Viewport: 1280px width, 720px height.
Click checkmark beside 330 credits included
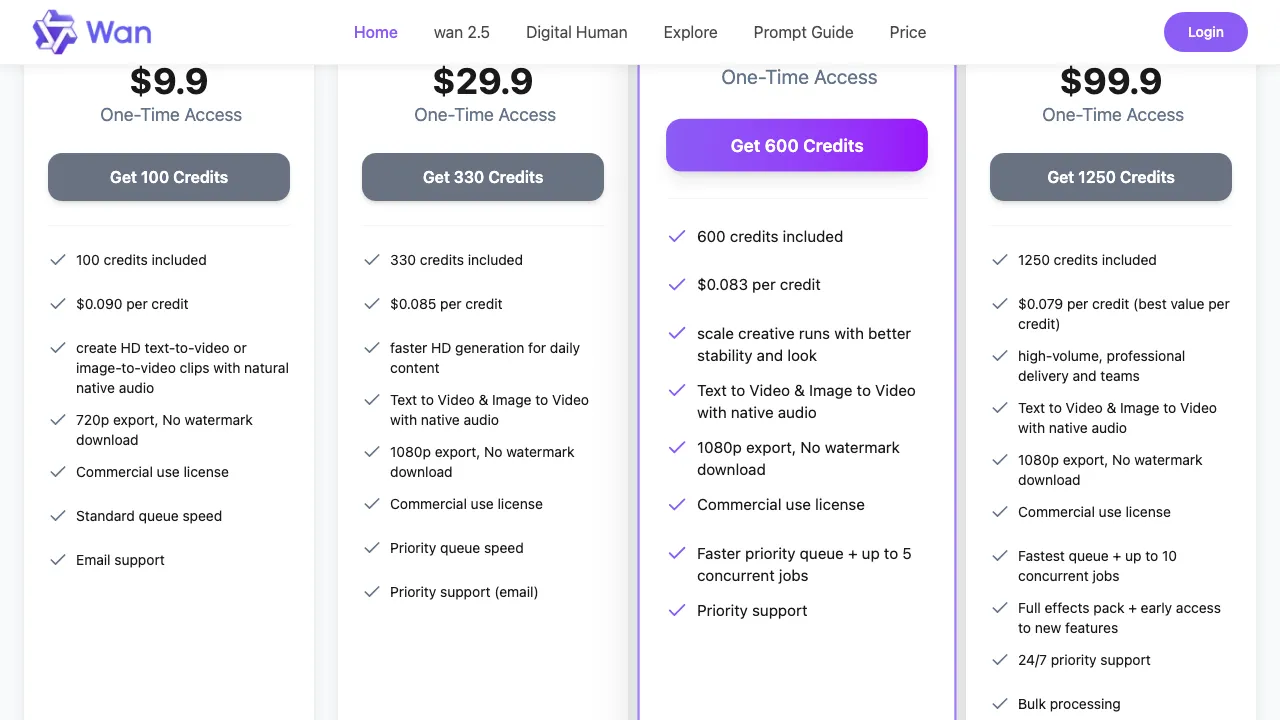click(x=372, y=260)
